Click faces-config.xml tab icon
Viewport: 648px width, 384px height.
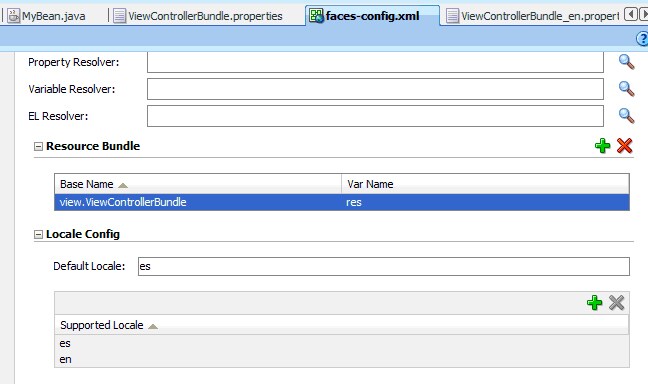click(317, 16)
